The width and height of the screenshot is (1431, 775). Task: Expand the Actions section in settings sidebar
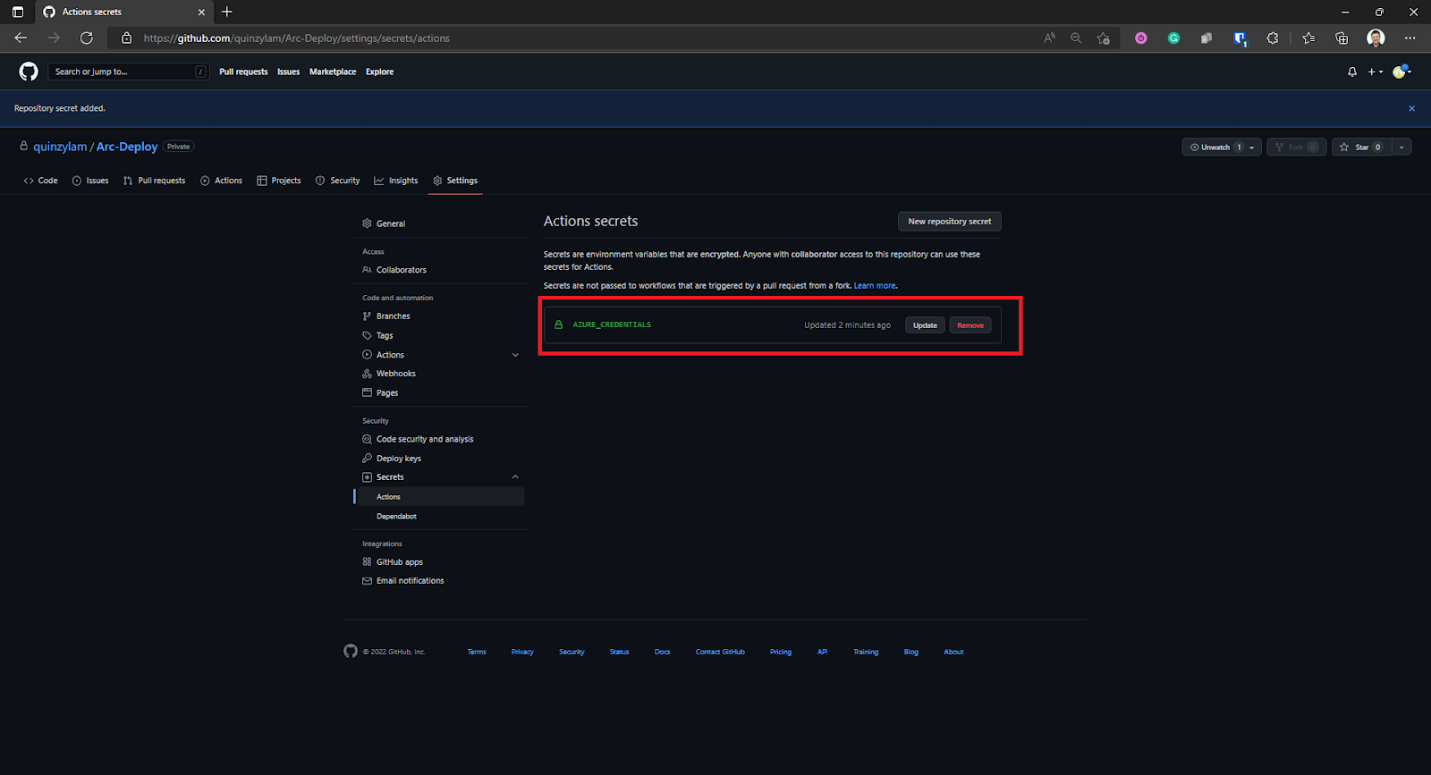[x=516, y=355]
